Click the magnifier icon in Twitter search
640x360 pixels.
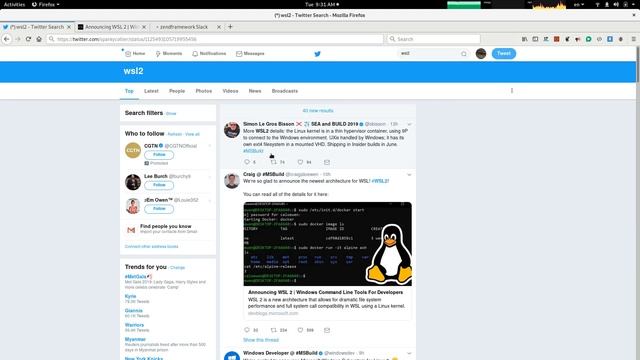pyautogui.click(x=464, y=54)
